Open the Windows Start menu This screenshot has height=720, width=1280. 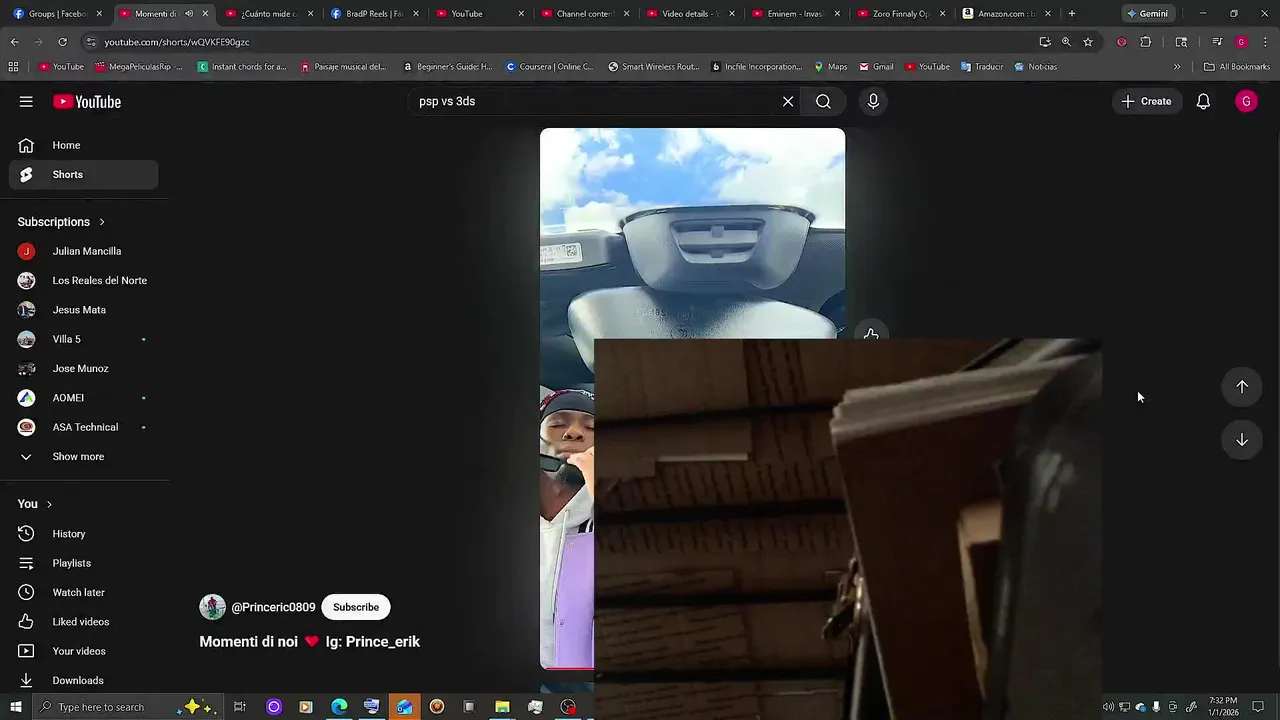15,707
